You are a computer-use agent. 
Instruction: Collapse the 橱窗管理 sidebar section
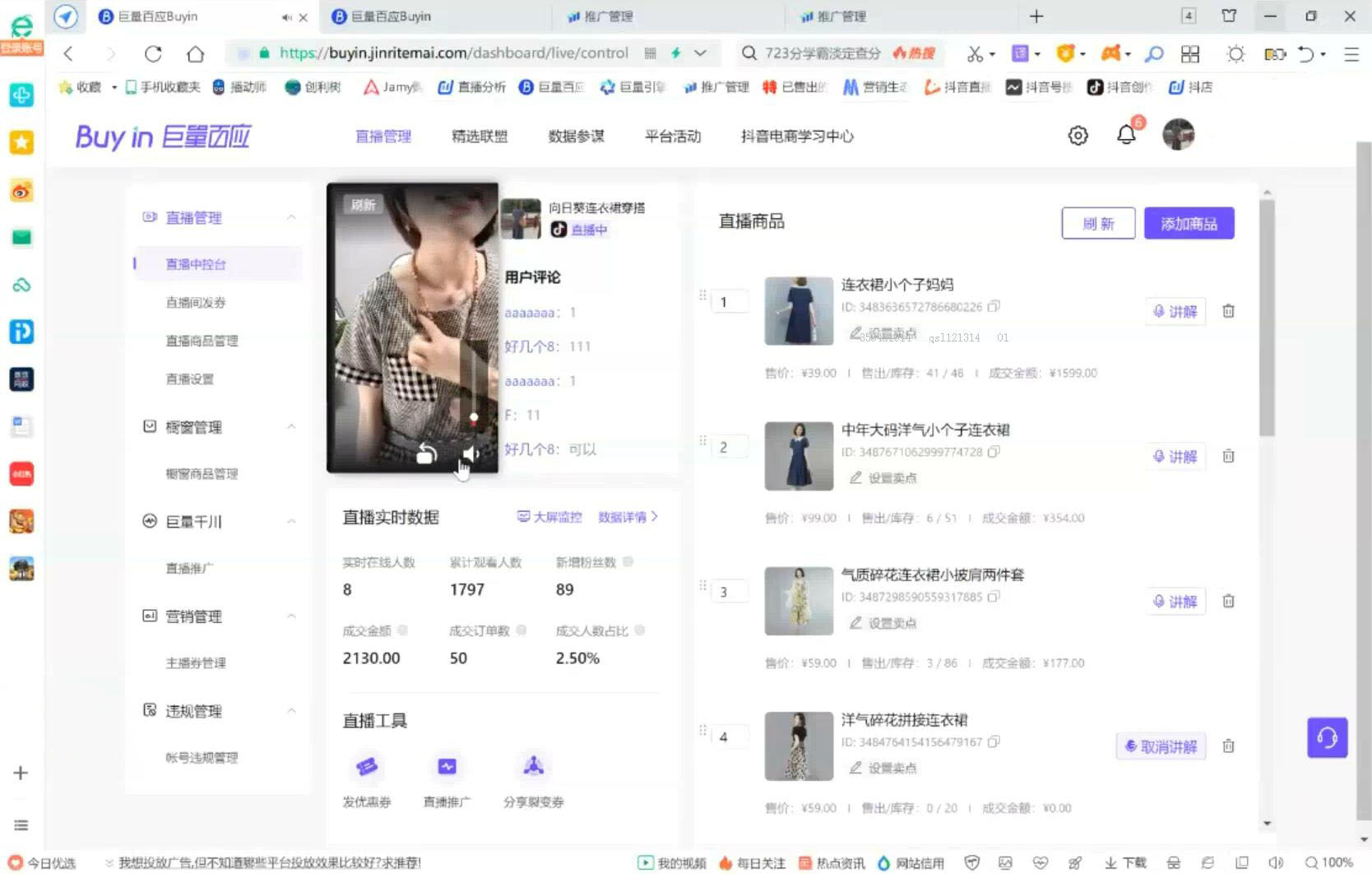291,426
